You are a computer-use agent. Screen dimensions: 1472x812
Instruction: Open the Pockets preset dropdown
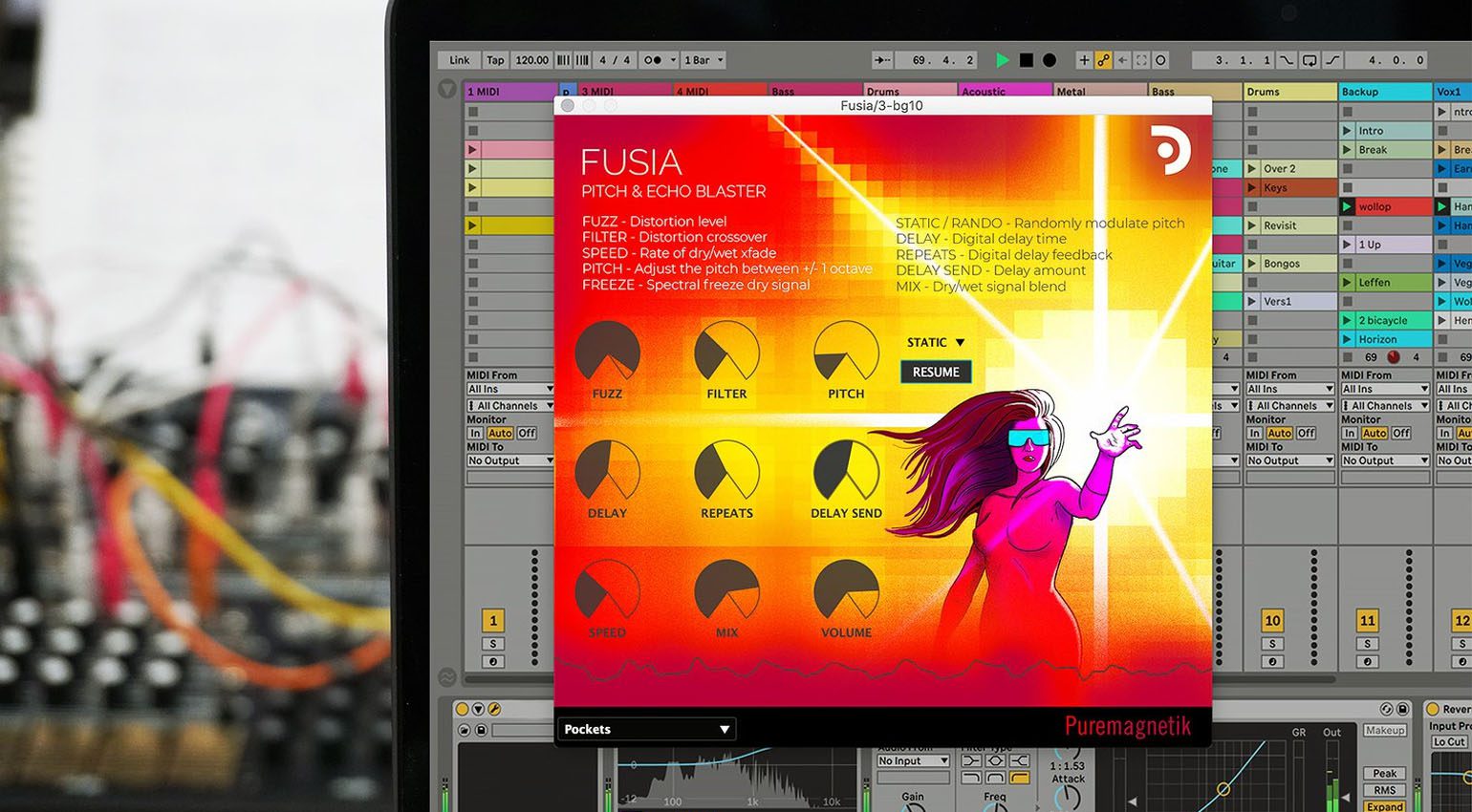pyautogui.click(x=646, y=729)
